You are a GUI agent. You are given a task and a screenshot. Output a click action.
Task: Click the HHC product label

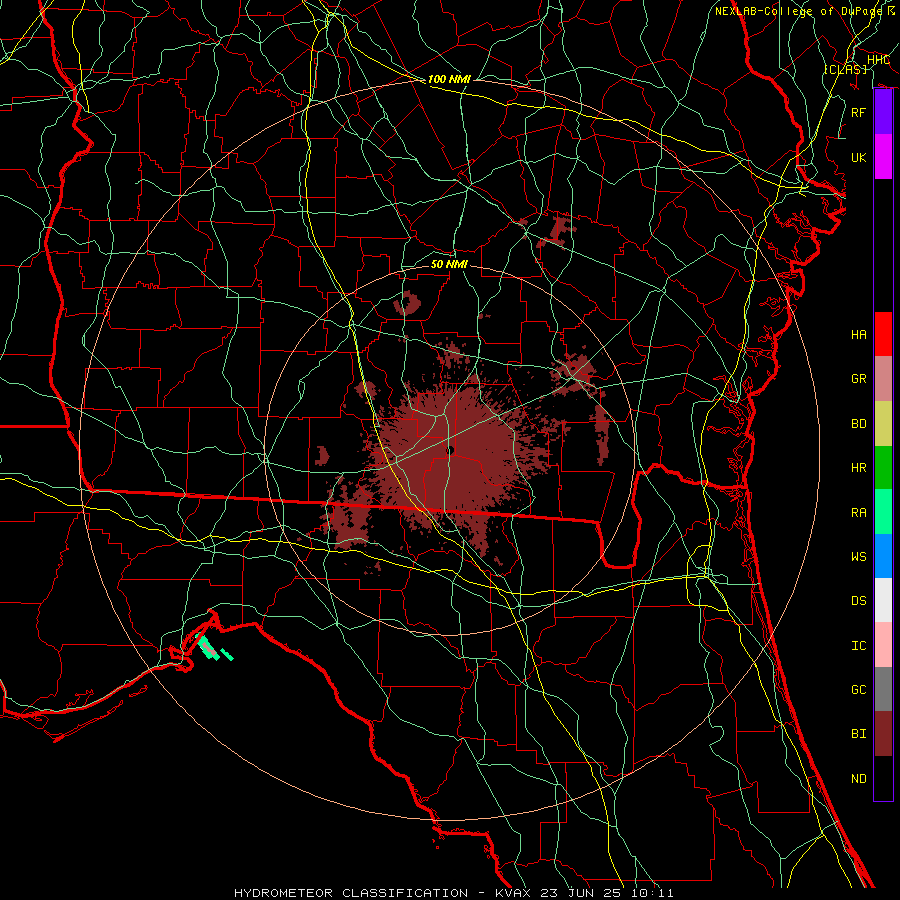click(878, 60)
